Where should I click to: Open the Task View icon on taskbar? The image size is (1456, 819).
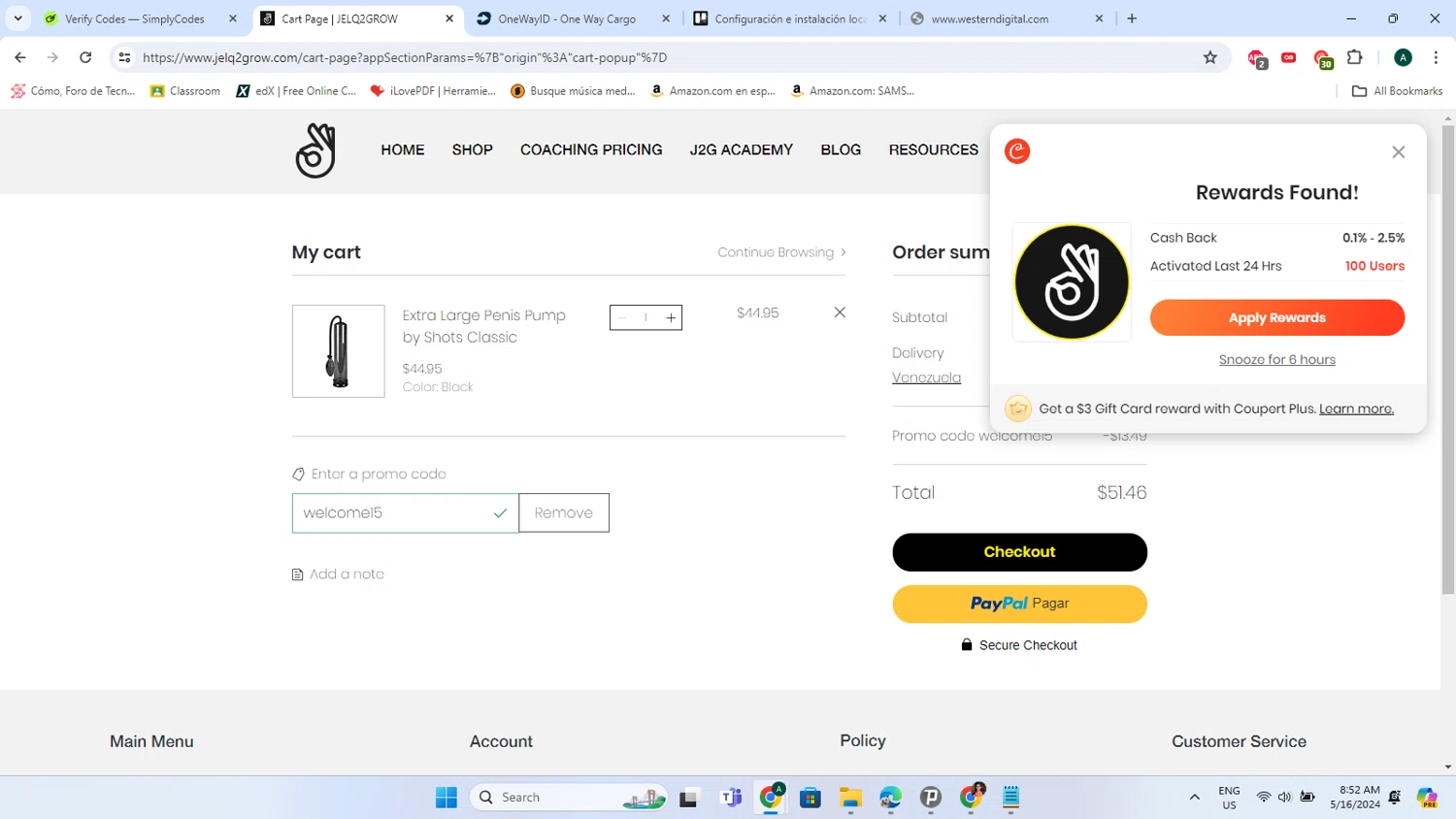pos(689,798)
